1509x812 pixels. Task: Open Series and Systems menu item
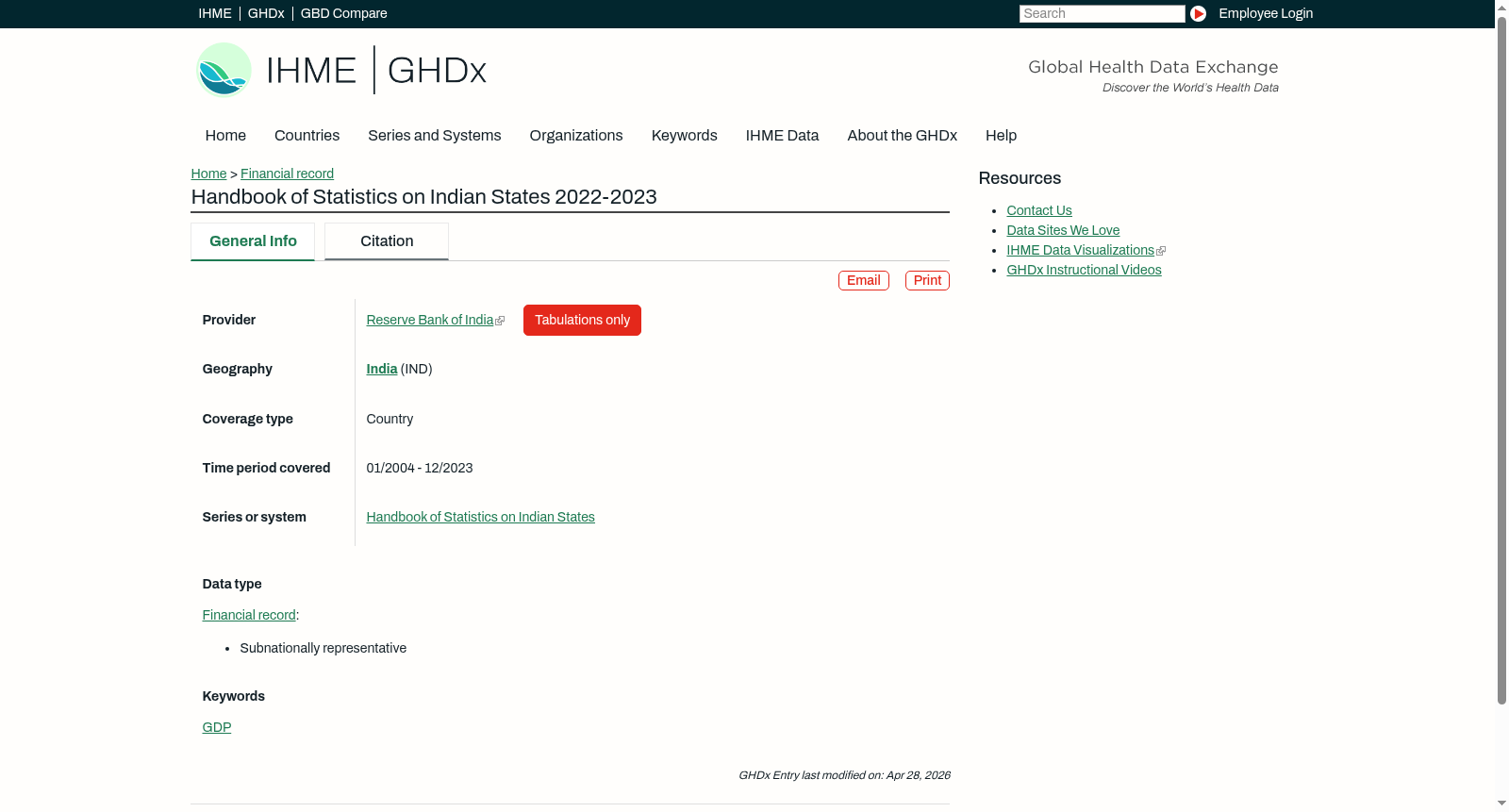[435, 135]
